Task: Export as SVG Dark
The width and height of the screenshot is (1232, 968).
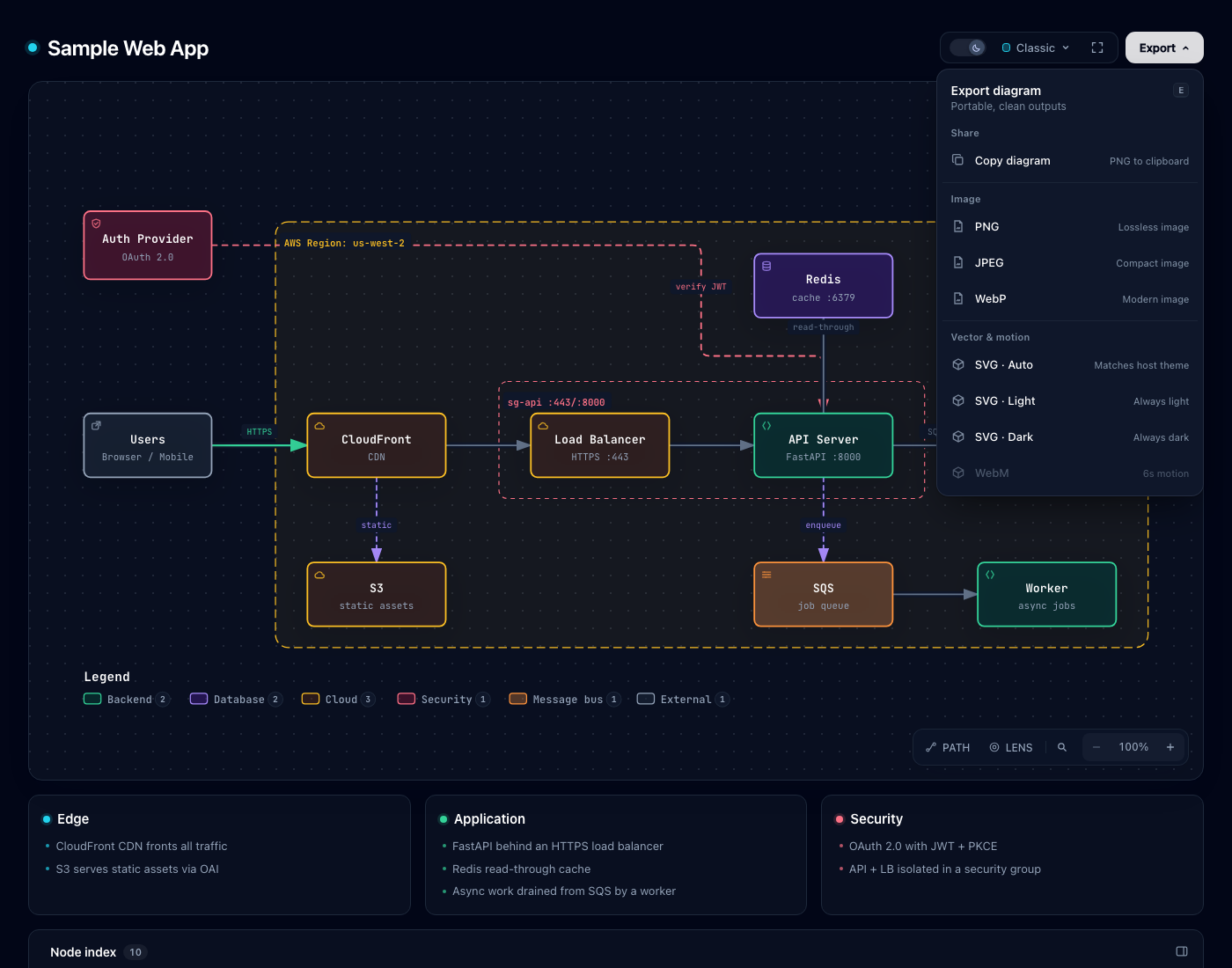Action: [1070, 437]
